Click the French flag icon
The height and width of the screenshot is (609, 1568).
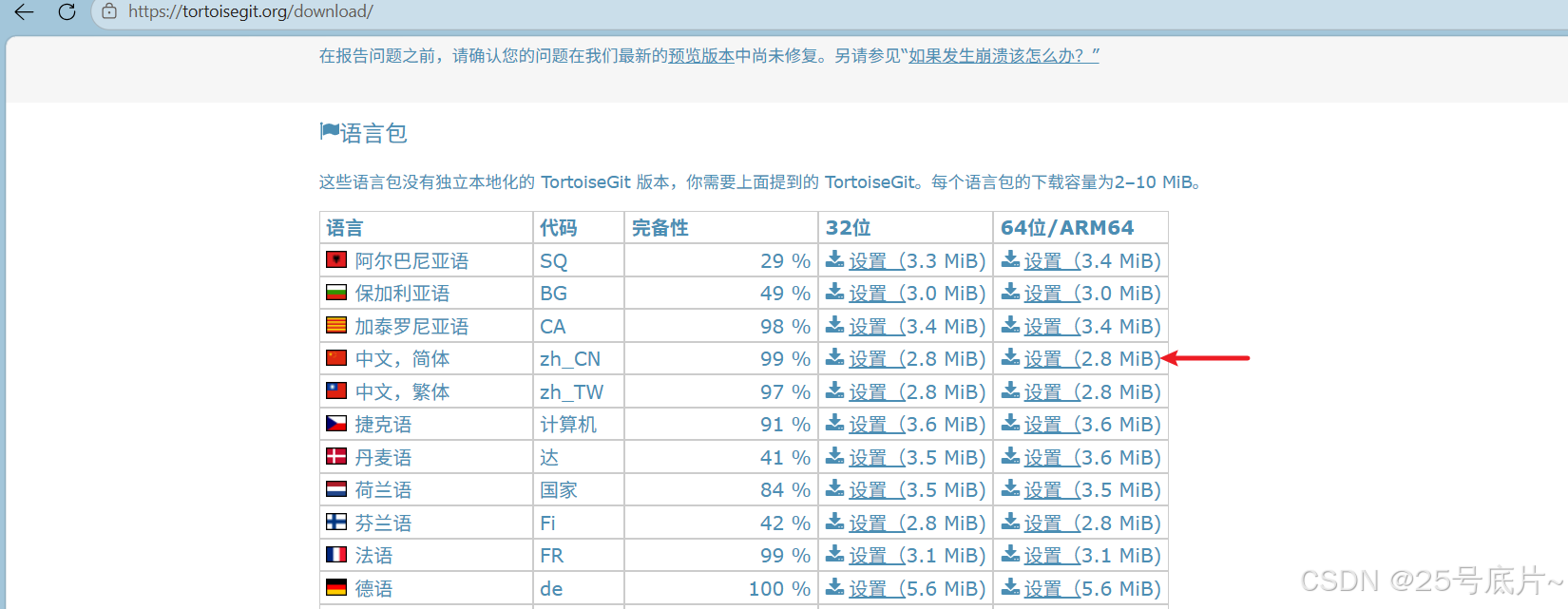(x=336, y=554)
